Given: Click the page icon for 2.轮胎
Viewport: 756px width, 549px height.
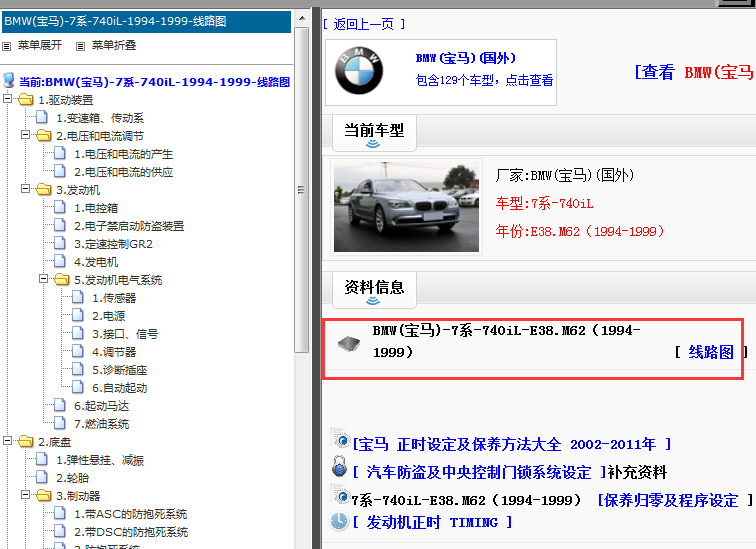Looking at the screenshot, I should (x=42, y=477).
